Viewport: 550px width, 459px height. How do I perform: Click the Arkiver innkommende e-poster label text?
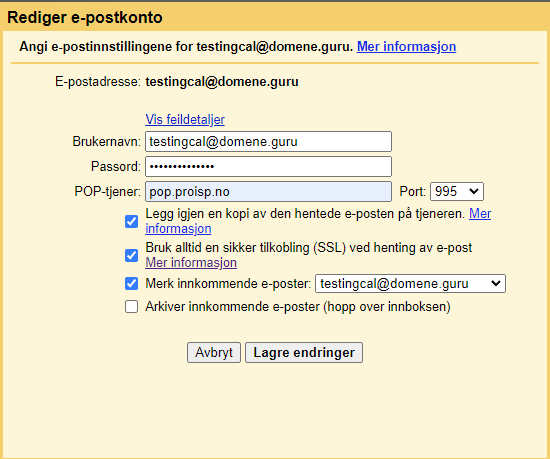click(298, 307)
